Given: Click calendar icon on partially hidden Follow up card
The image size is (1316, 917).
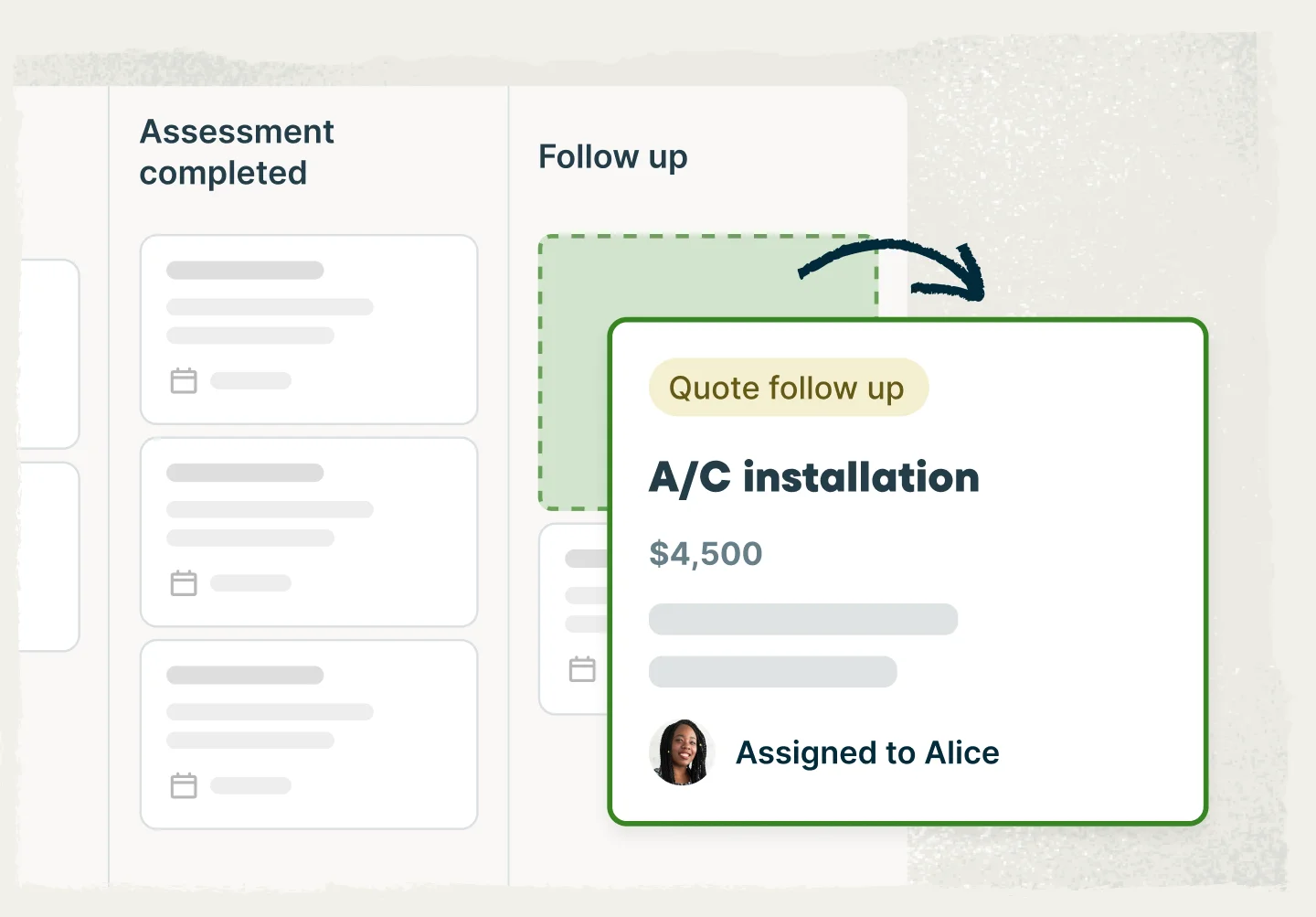Looking at the screenshot, I should (x=582, y=669).
